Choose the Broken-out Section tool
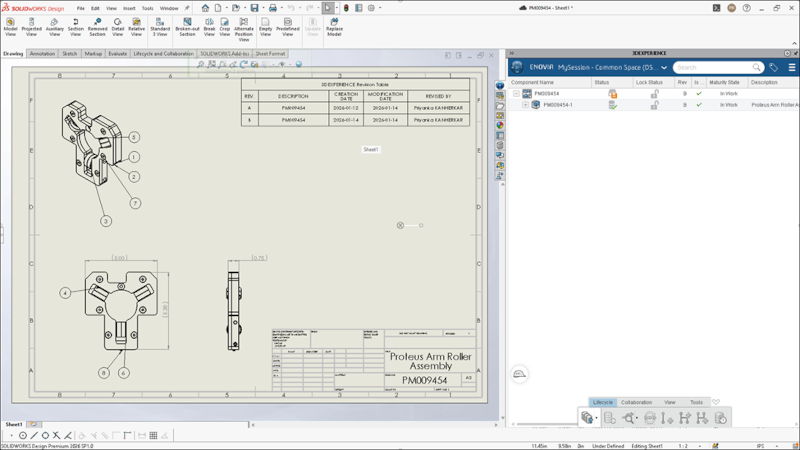 click(187, 25)
